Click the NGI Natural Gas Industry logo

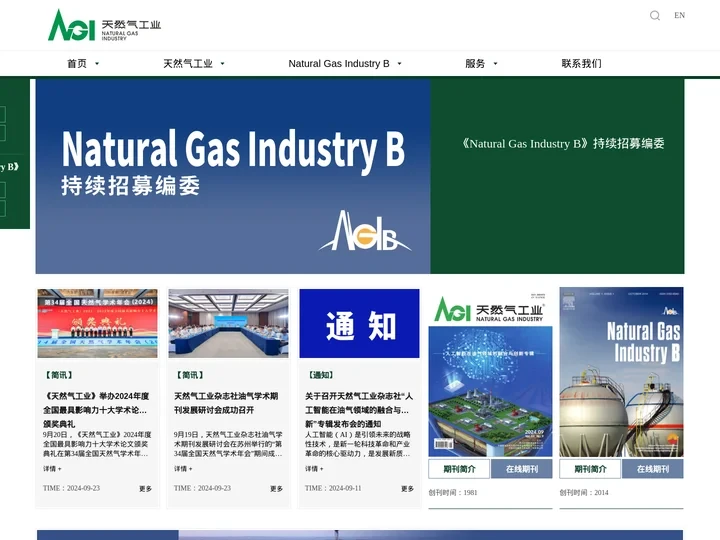tap(104, 25)
